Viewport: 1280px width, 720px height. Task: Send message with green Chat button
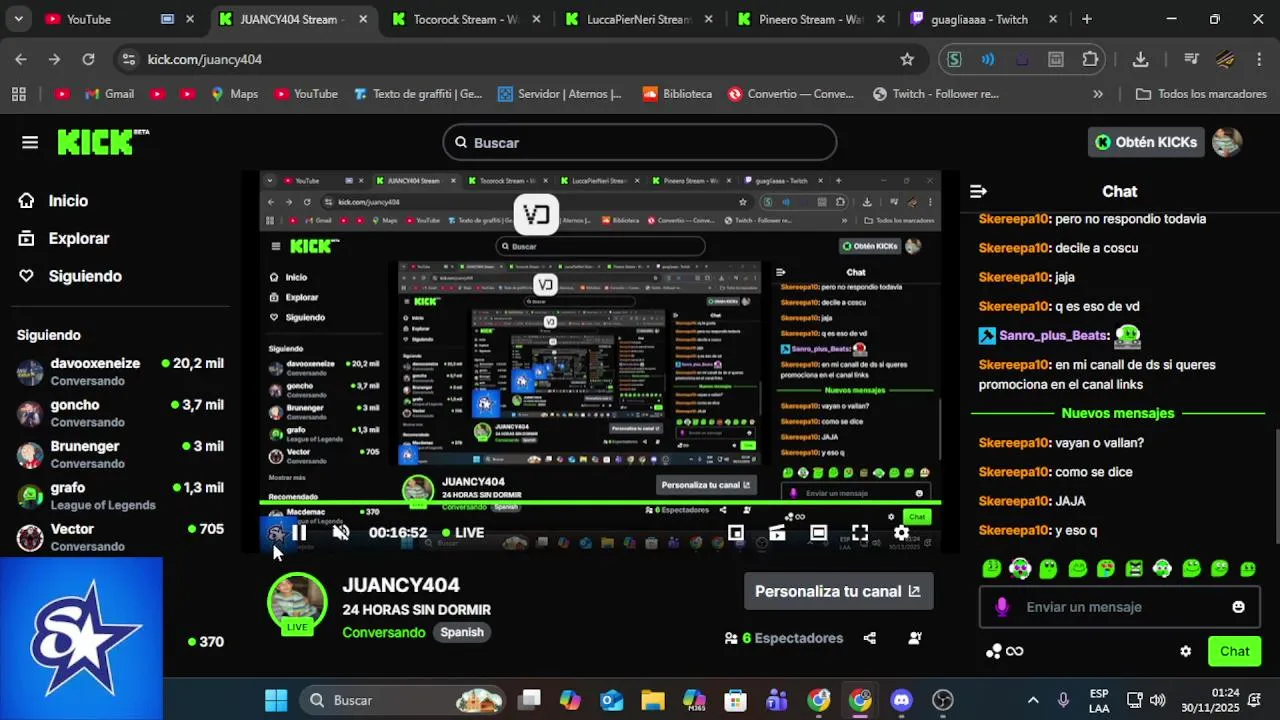tap(1234, 651)
